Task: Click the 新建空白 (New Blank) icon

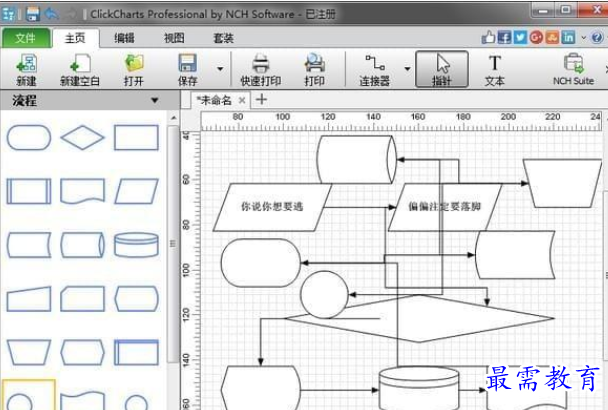Action: point(80,69)
